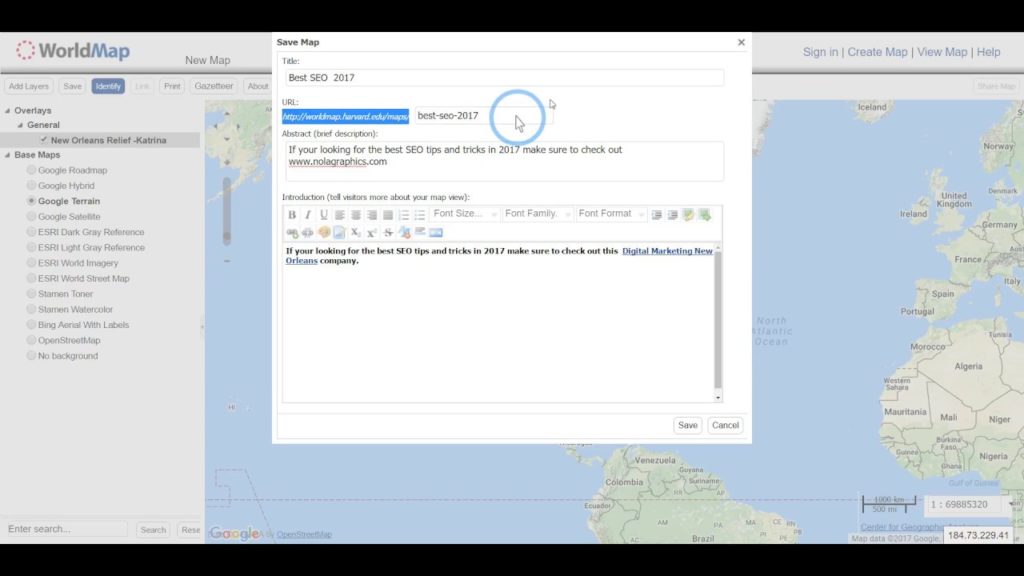Click the best-seo-2017 URL field
Image resolution: width=1024 pixels, height=576 pixels.
click(483, 116)
